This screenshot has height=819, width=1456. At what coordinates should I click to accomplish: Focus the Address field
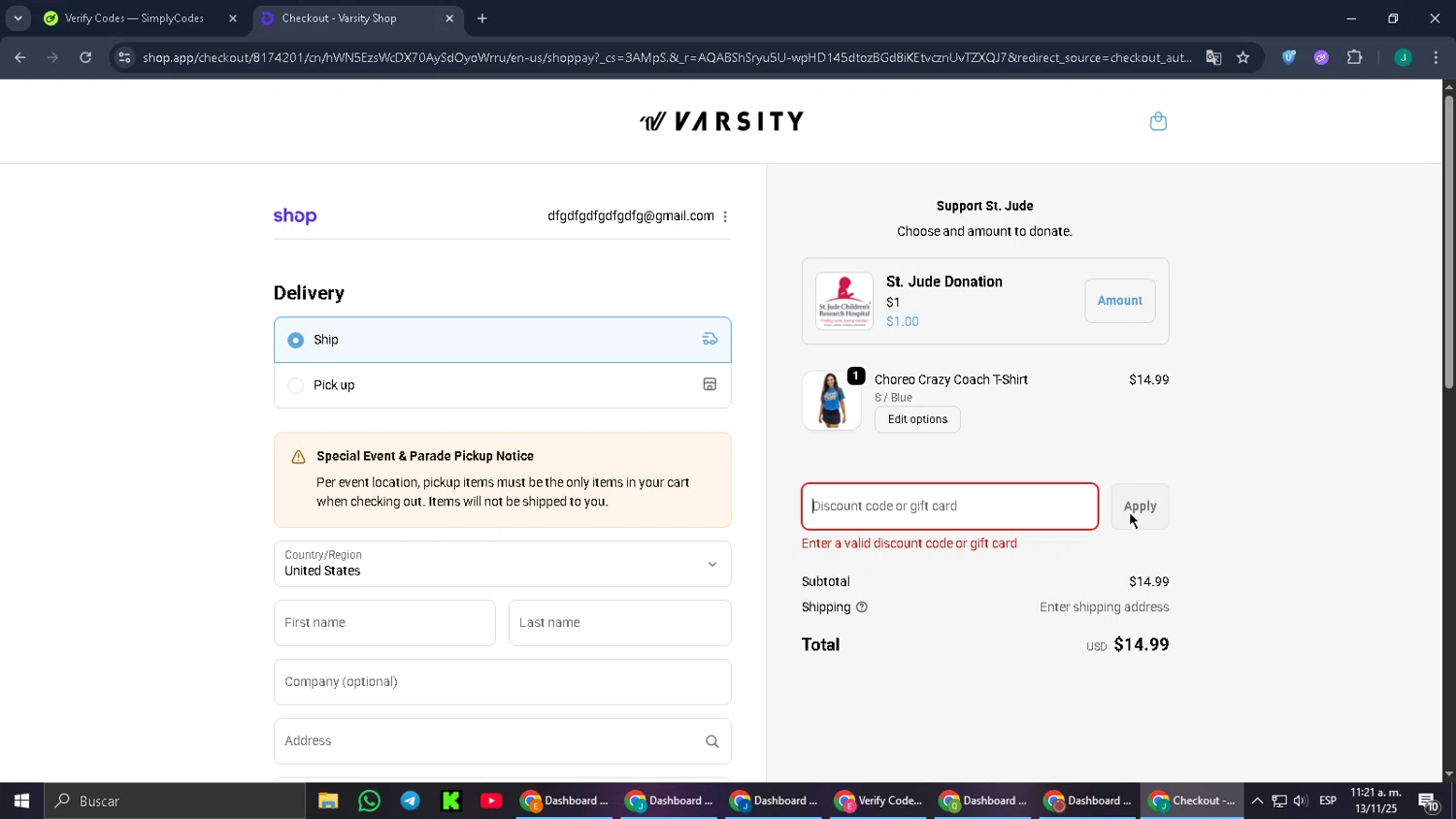coord(502,741)
